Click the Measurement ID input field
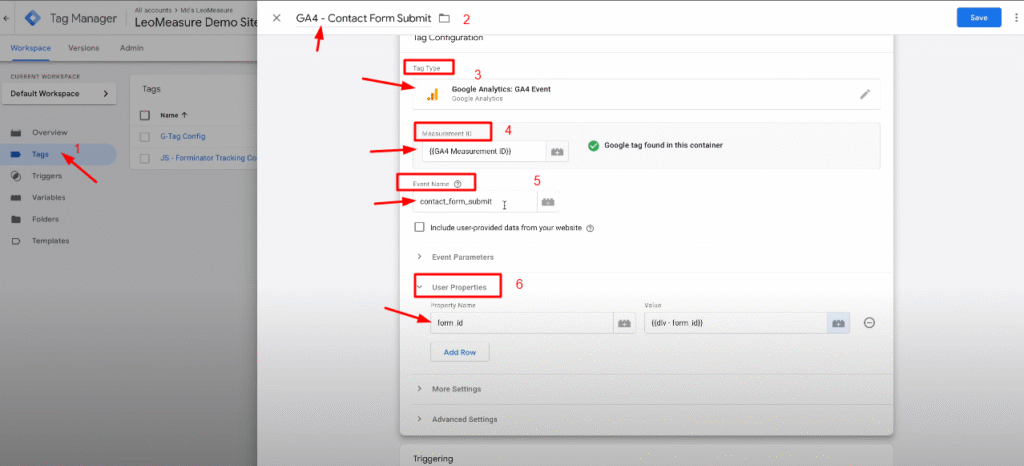 (484, 151)
